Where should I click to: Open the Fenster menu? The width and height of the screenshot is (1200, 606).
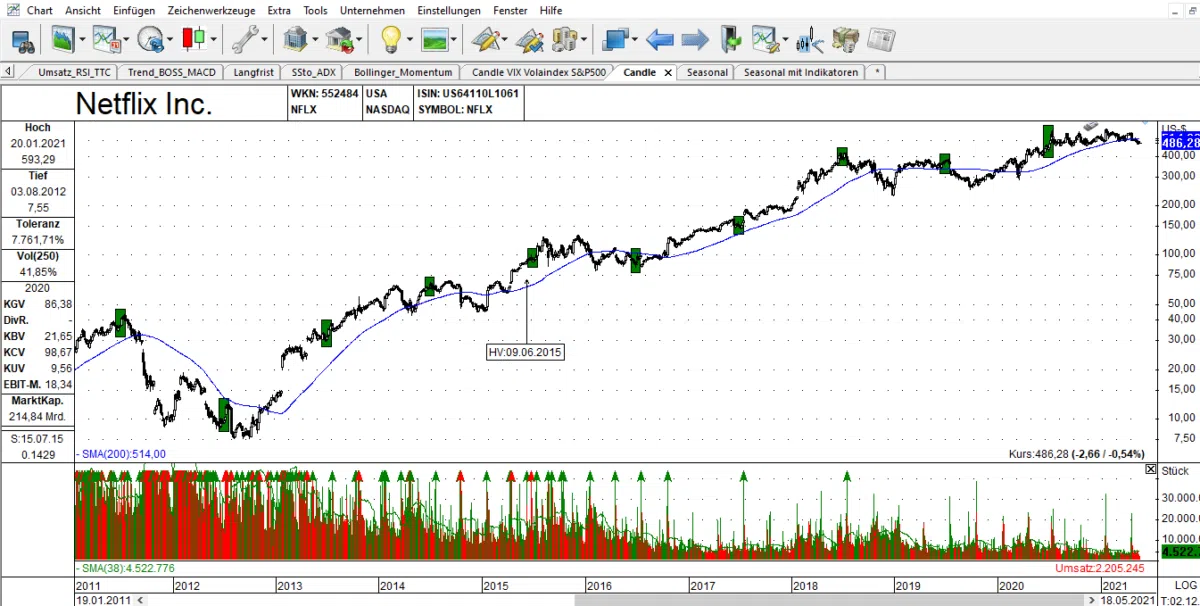(511, 10)
